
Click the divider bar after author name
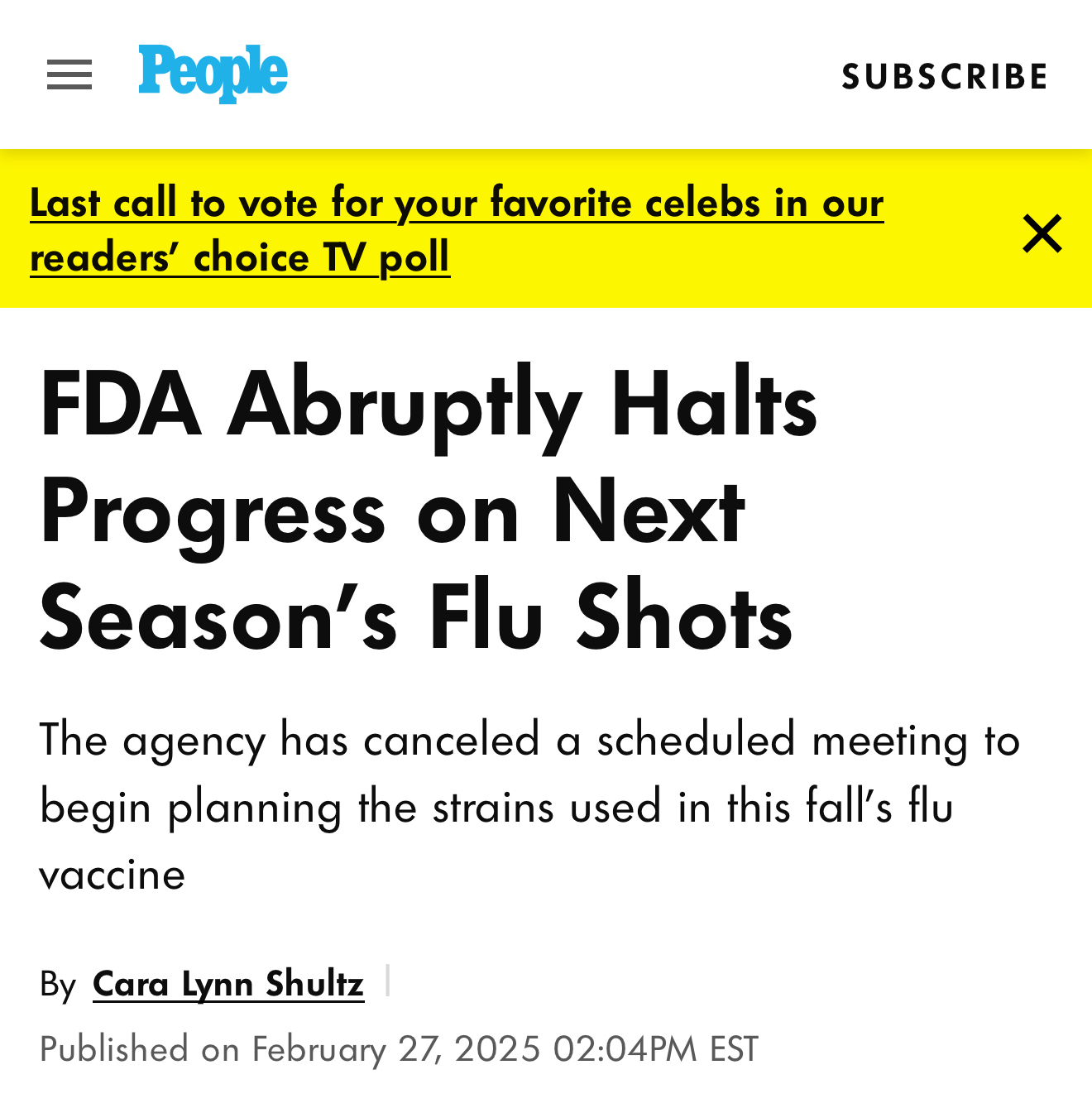coord(388,981)
